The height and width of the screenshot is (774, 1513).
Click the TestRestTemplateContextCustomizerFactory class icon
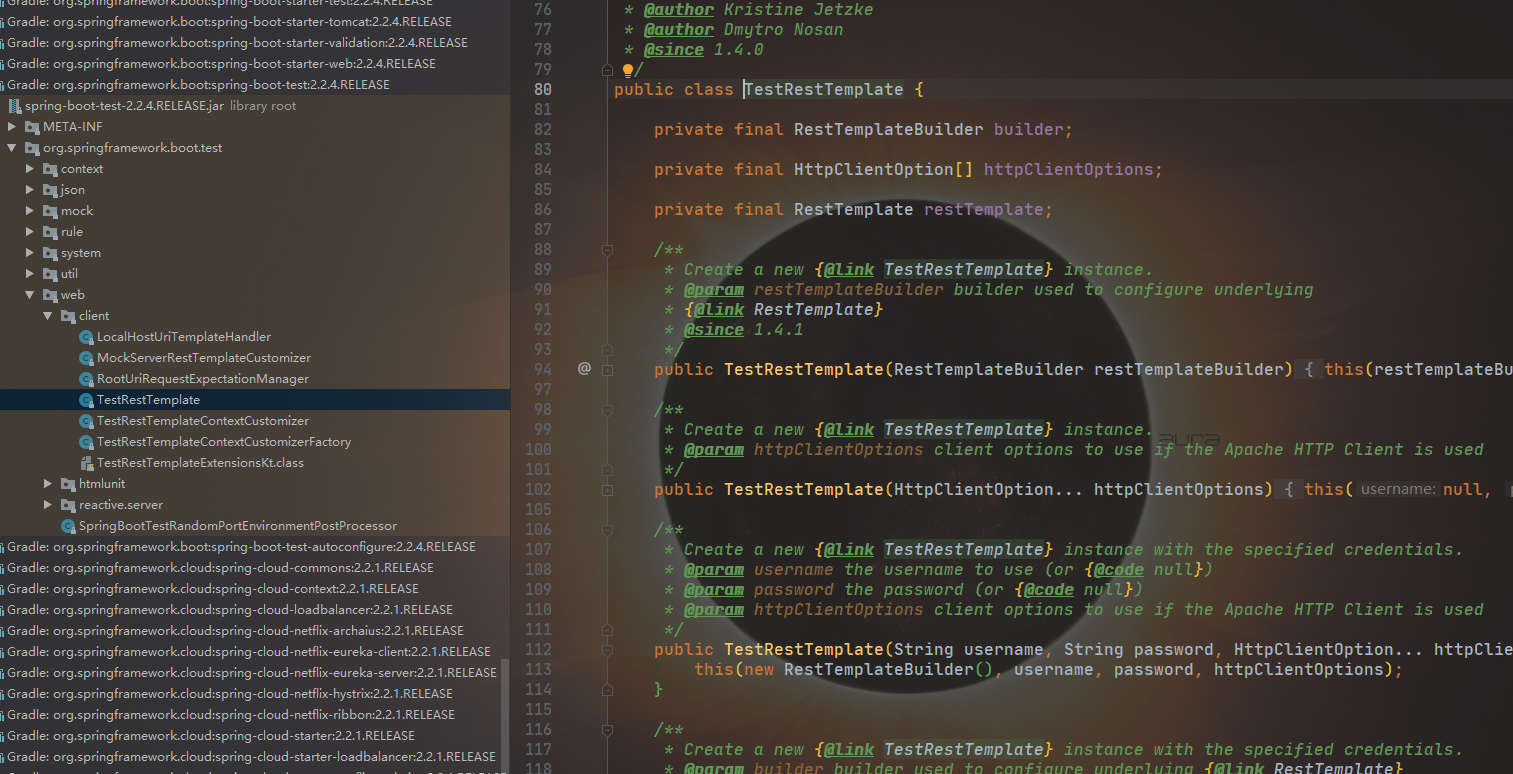coord(86,442)
